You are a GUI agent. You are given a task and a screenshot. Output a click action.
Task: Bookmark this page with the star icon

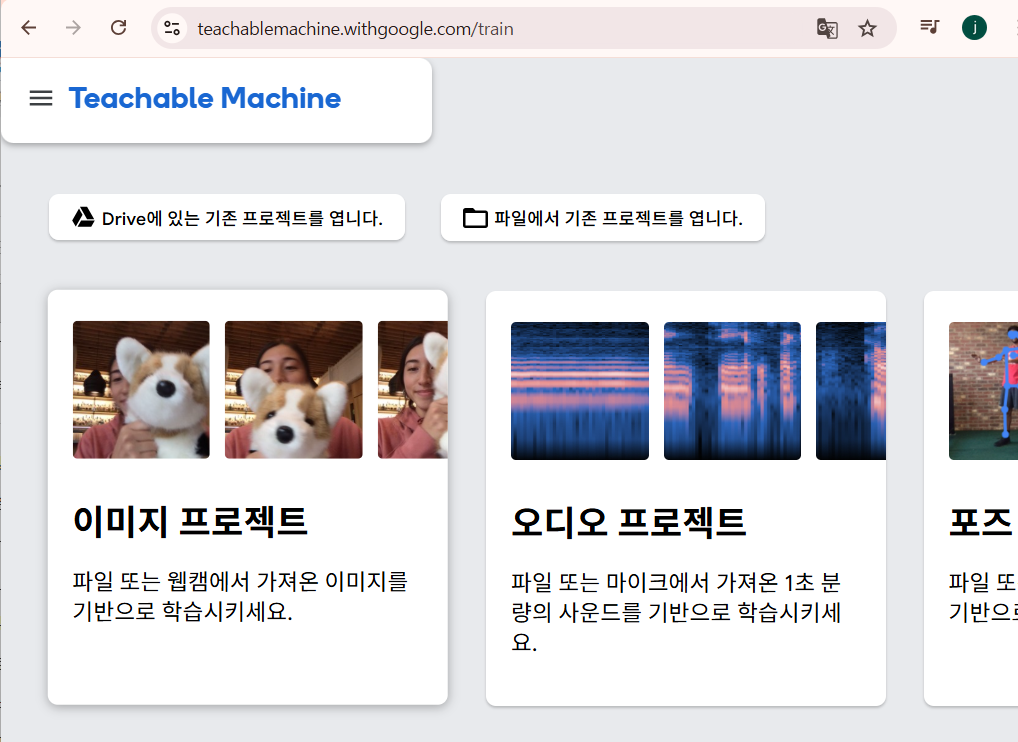click(x=867, y=29)
